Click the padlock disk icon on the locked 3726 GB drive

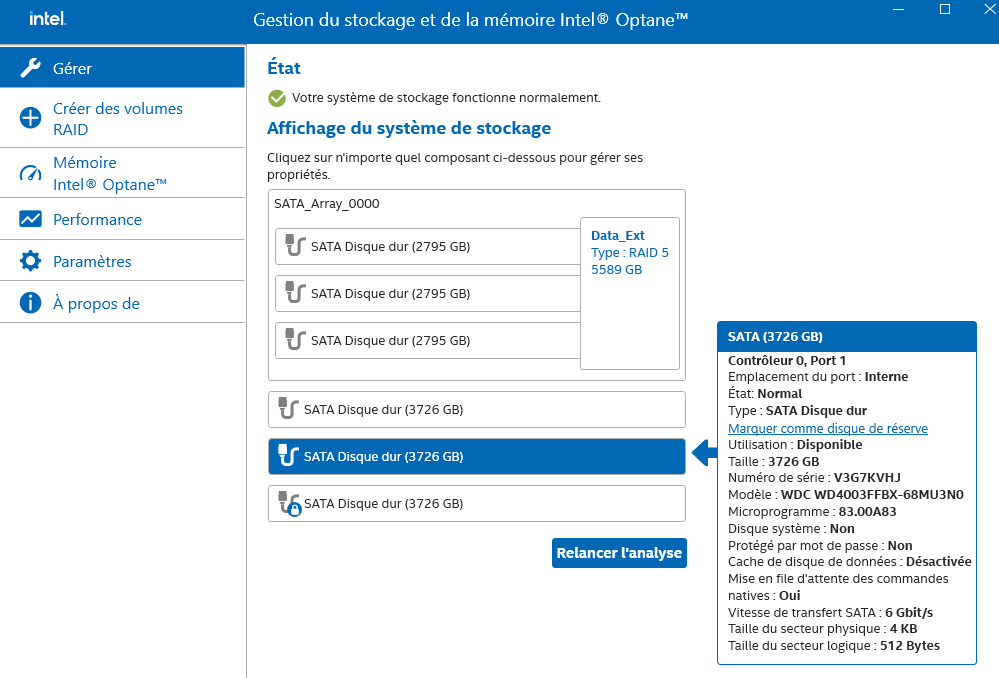pyautogui.click(x=290, y=503)
